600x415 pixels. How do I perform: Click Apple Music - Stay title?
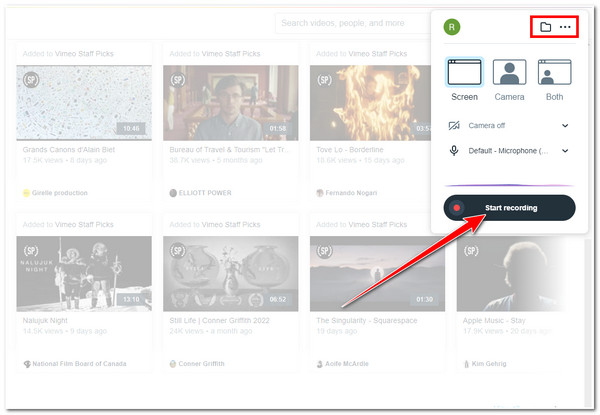coord(494,321)
